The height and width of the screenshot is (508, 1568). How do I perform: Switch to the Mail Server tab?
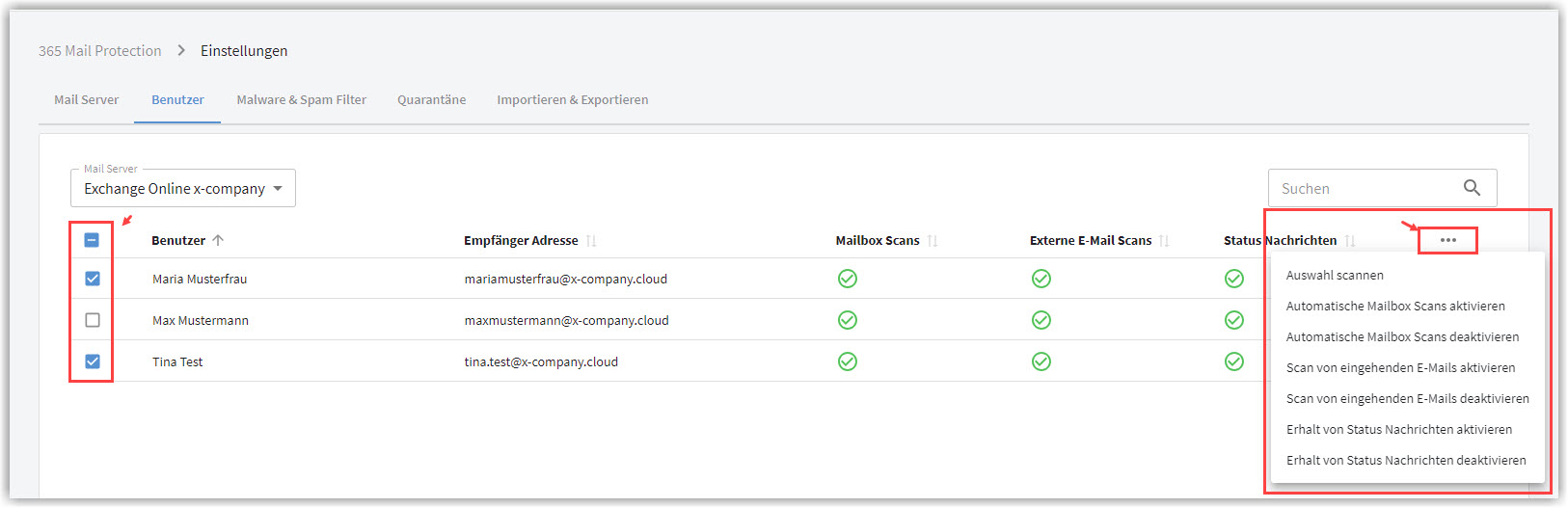pos(87,99)
